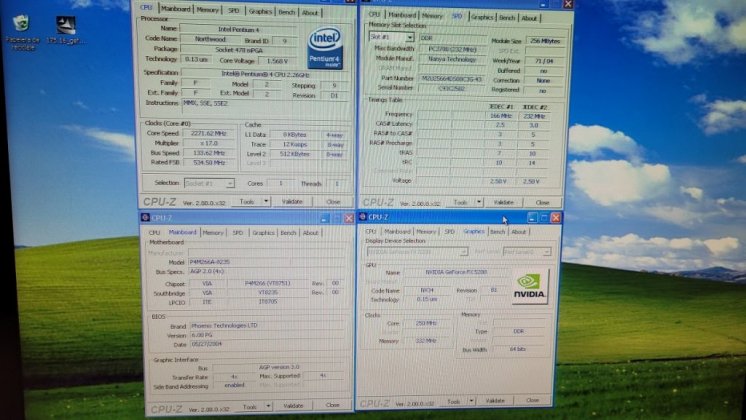Switch to Mainboard tab in CPU window
746x420 pixels.
tap(176, 9)
